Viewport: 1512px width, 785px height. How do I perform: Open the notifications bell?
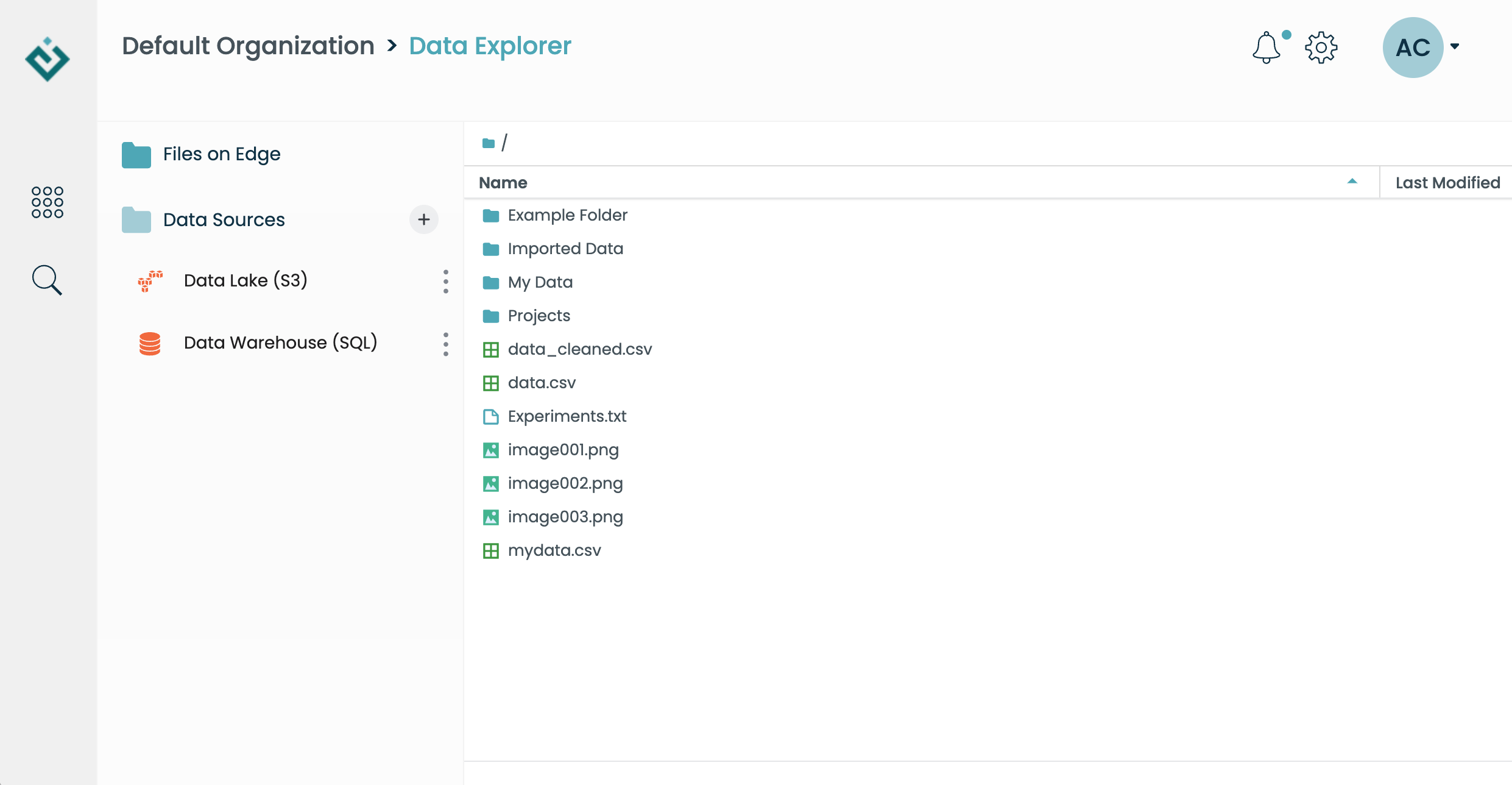[1266, 48]
